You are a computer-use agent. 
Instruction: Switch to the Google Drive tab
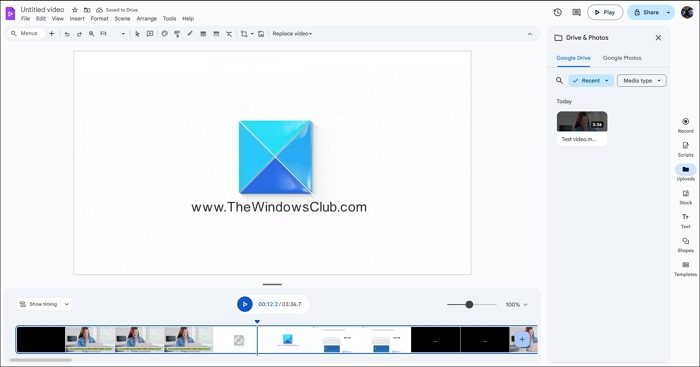coord(573,58)
